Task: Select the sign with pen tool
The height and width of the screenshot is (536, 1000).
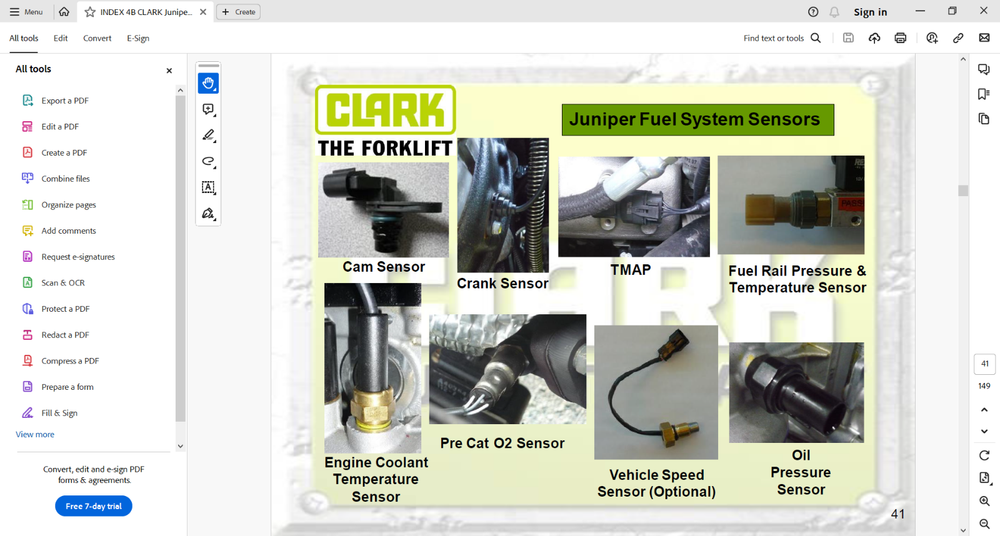Action: pyautogui.click(x=208, y=213)
